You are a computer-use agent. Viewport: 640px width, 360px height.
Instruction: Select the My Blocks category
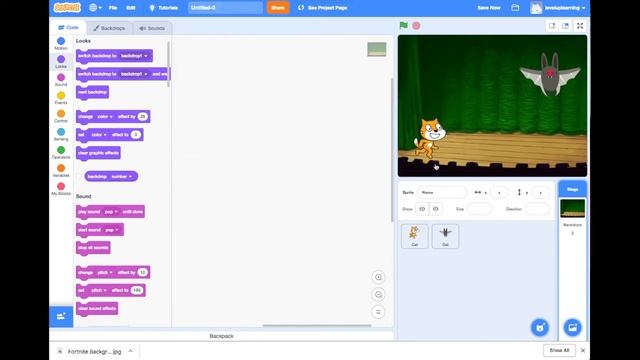coord(61,189)
